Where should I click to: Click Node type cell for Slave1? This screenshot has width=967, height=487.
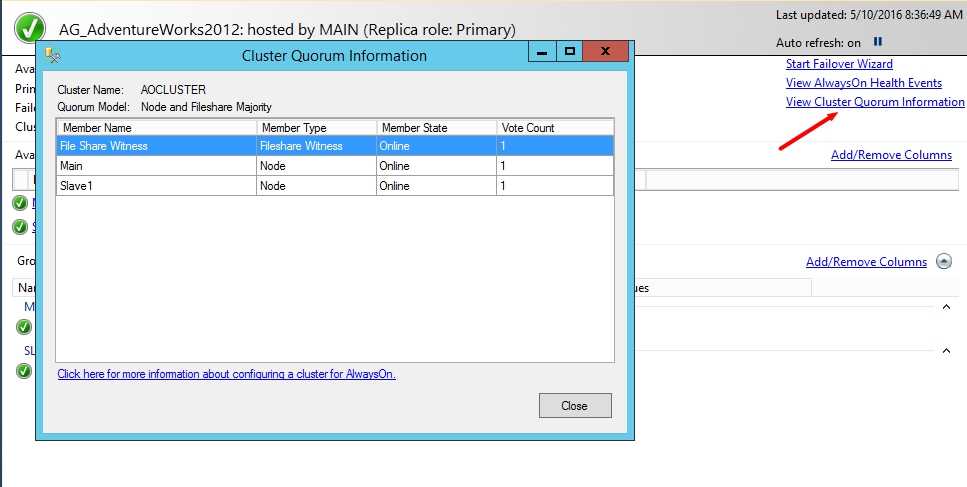point(316,186)
